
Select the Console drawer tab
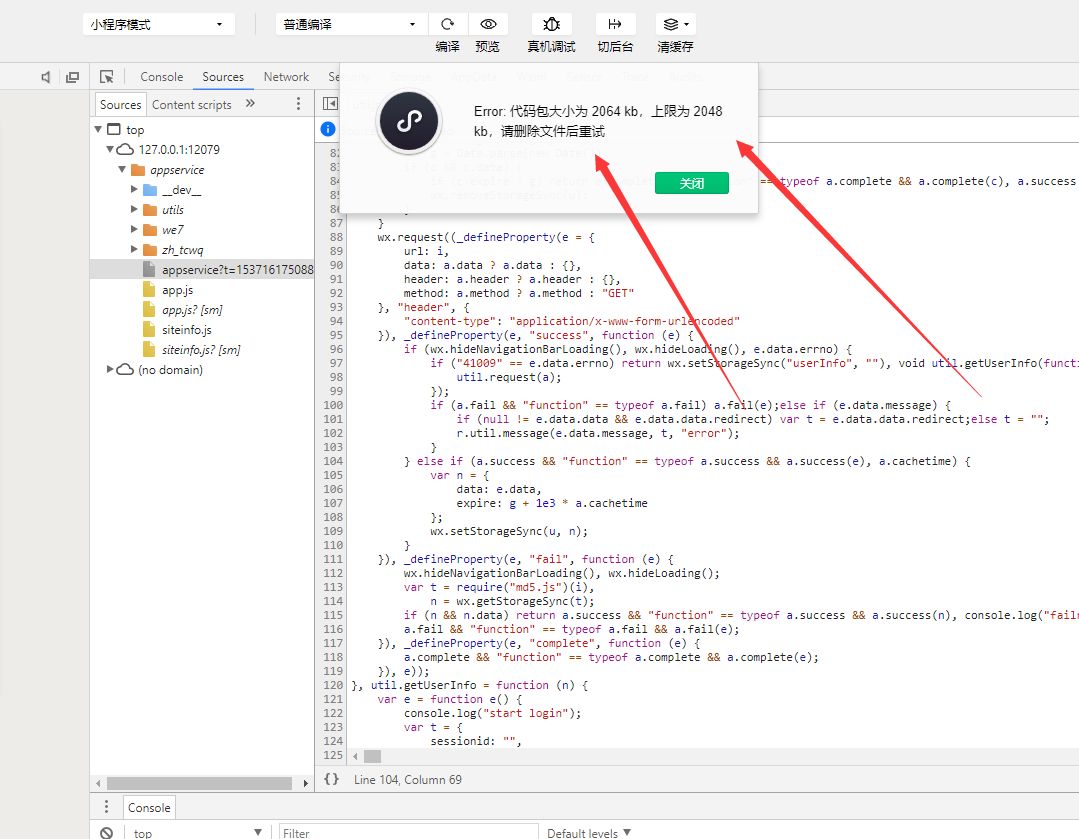tap(149, 807)
